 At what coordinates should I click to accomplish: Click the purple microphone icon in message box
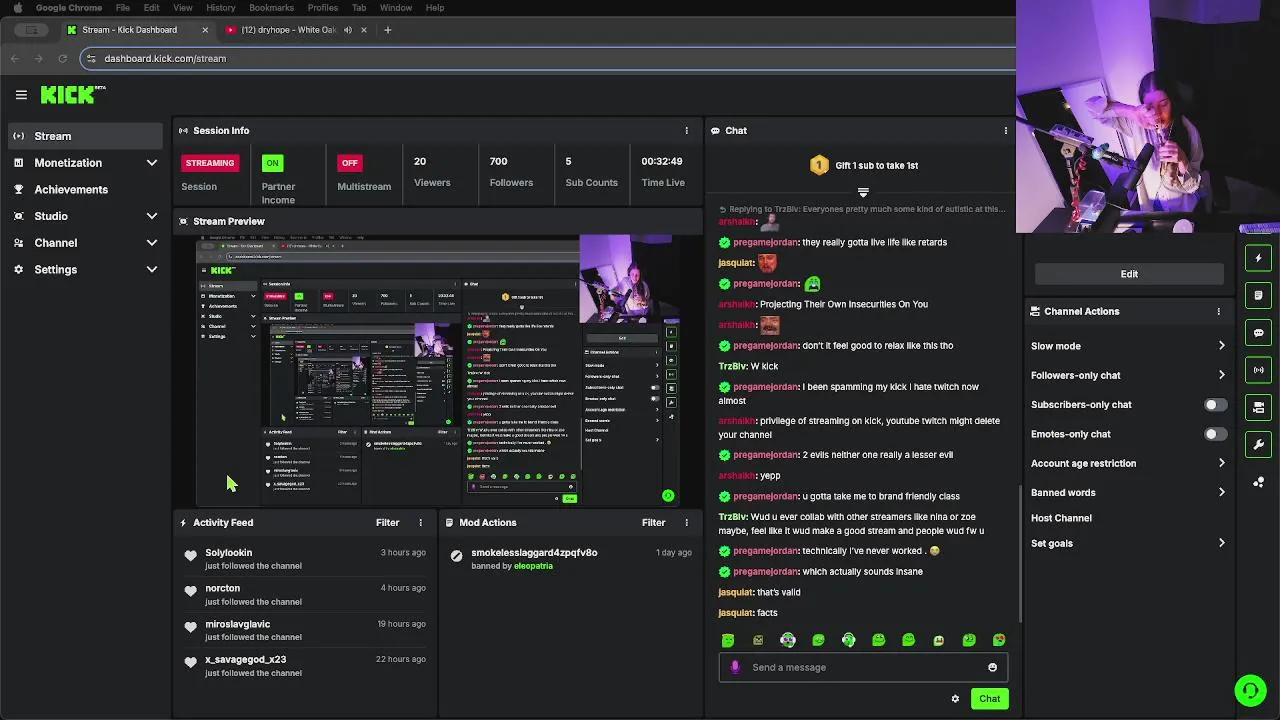[735, 667]
